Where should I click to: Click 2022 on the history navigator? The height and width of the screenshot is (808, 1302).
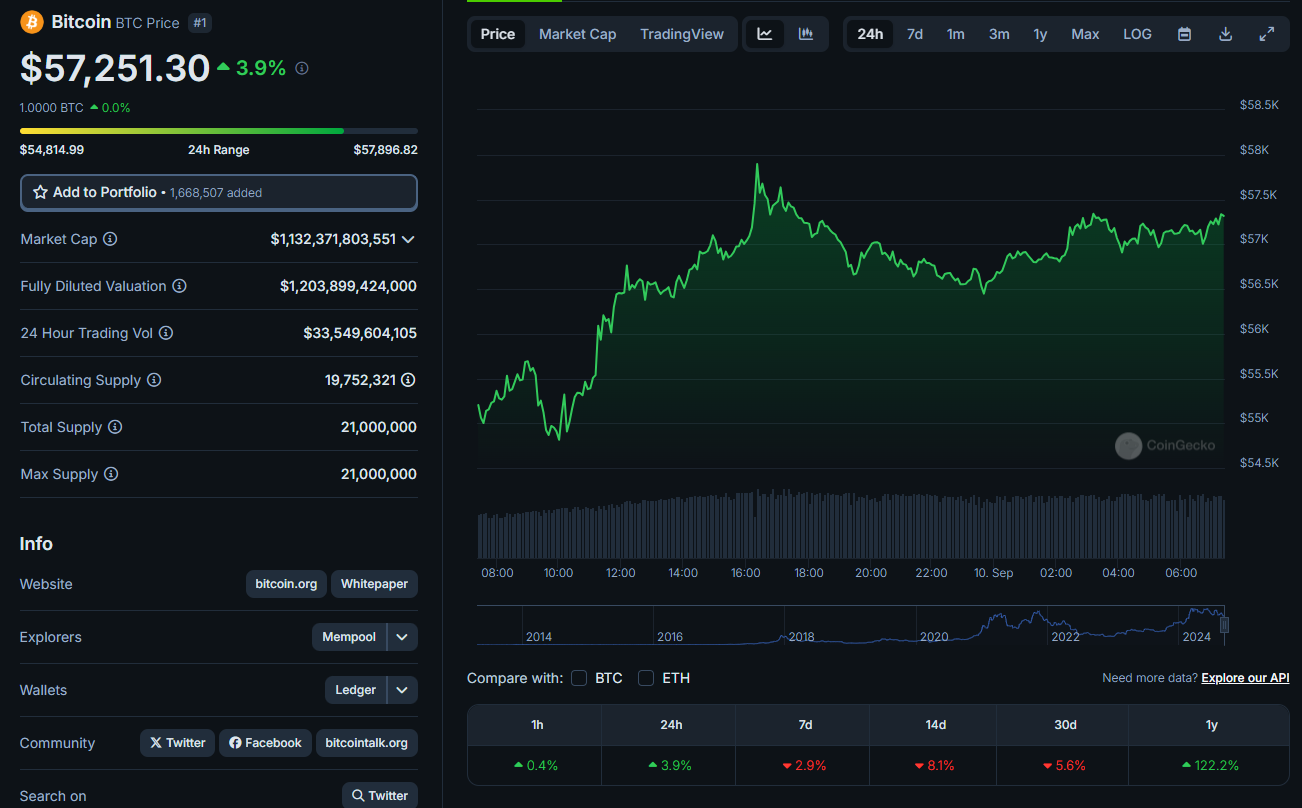tap(1065, 637)
